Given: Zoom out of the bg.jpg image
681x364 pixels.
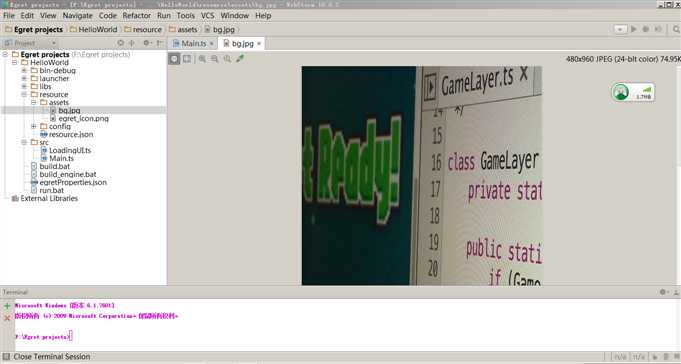Looking at the screenshot, I should pos(215,59).
